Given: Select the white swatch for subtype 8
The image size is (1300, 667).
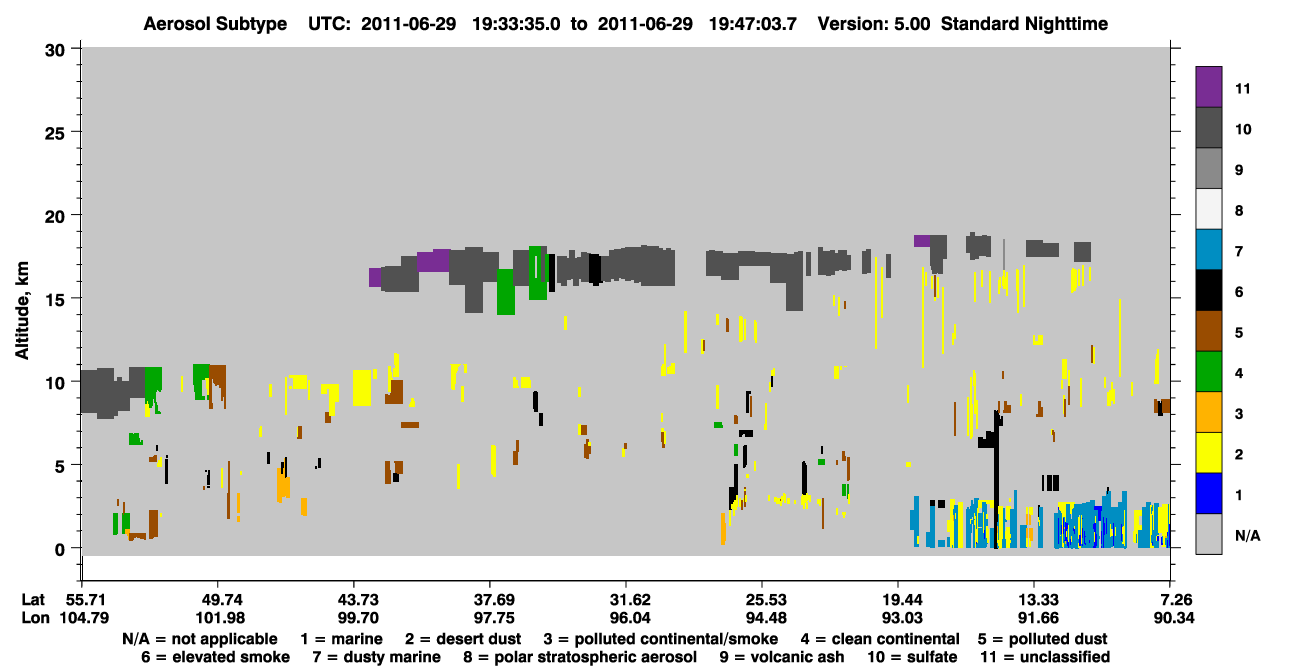Looking at the screenshot, I should pyautogui.click(x=1209, y=209).
